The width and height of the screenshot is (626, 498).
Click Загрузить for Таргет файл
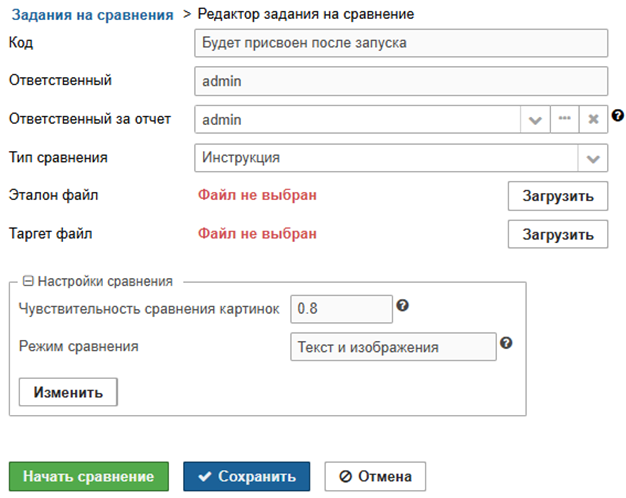click(557, 234)
